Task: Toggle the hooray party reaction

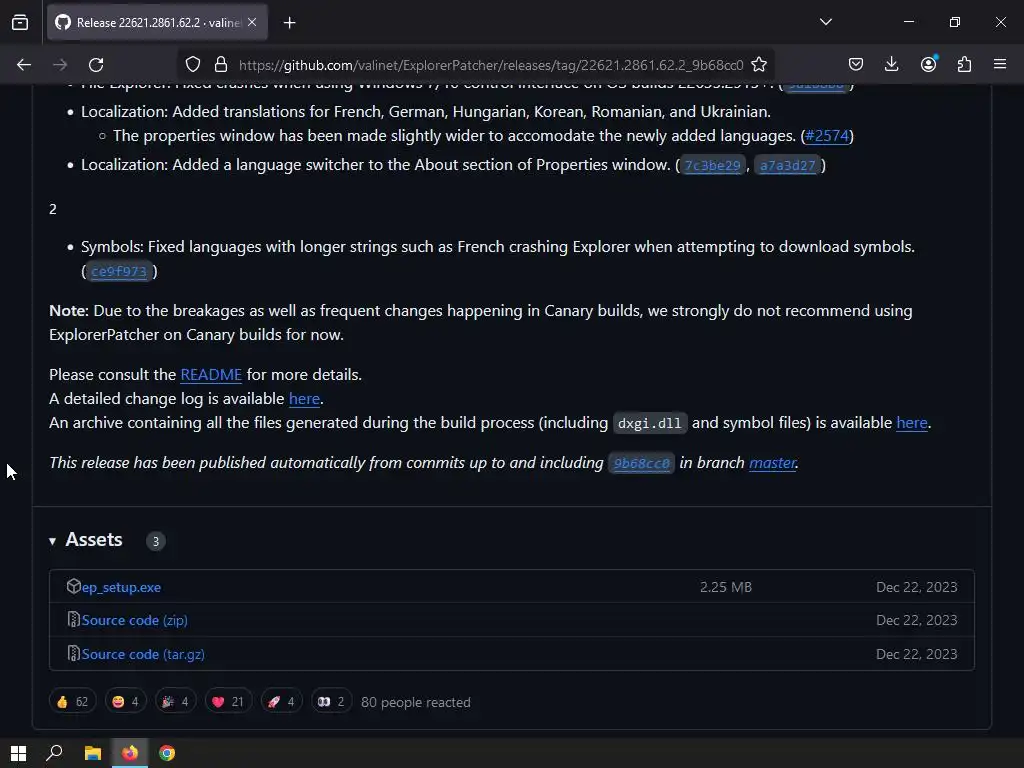Action: (176, 702)
